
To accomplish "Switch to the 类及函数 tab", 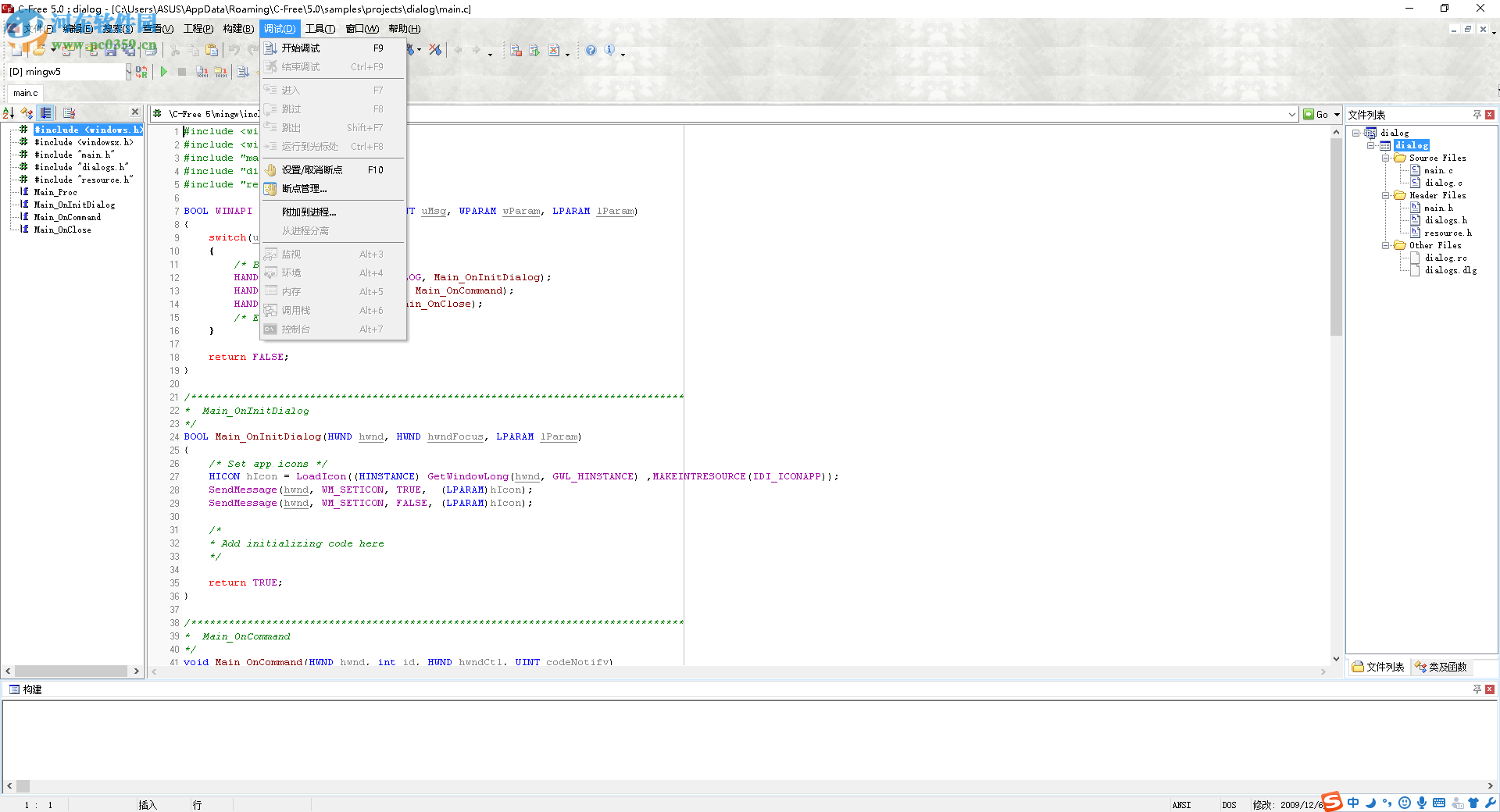I will 1441,667.
